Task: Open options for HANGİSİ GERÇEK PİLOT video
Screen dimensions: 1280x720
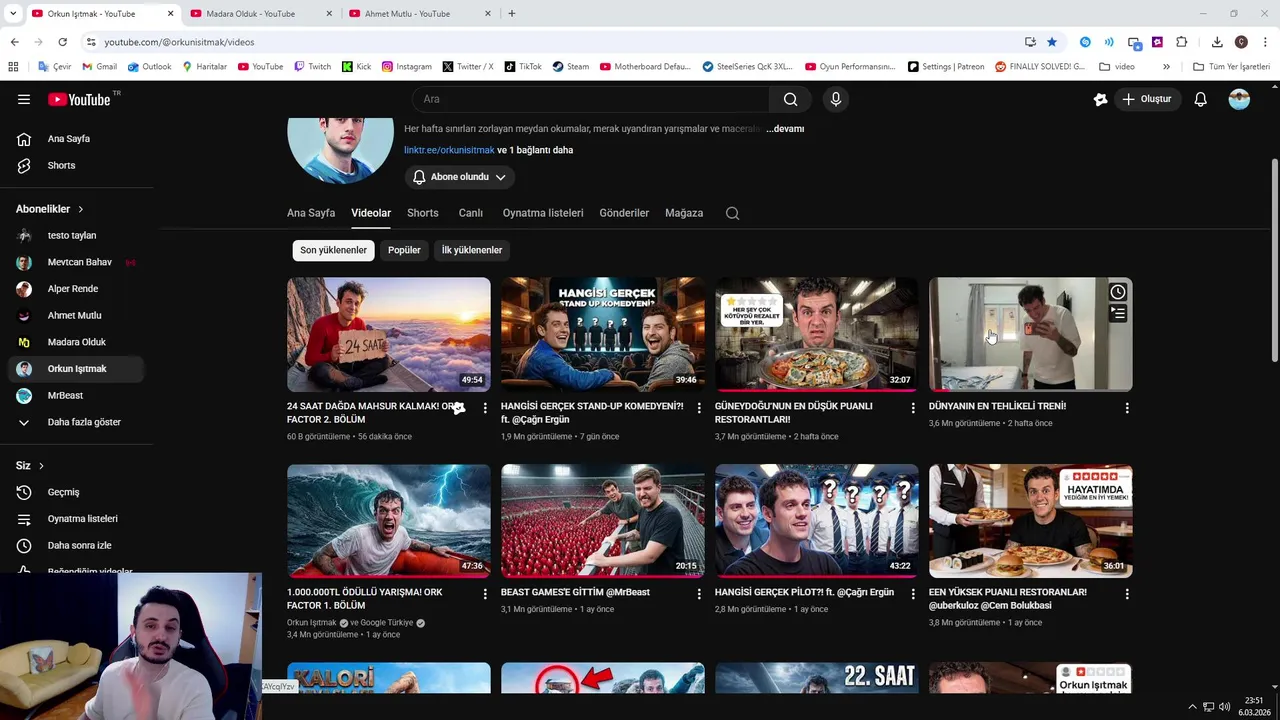Action: [x=913, y=594]
